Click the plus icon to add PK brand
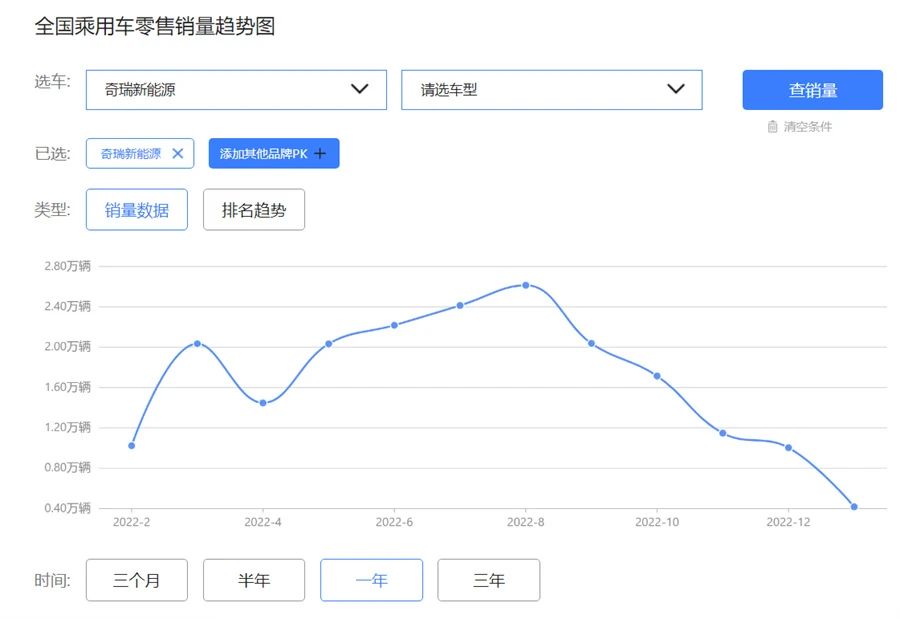Viewport: 900px width, 619px height. tap(320, 153)
